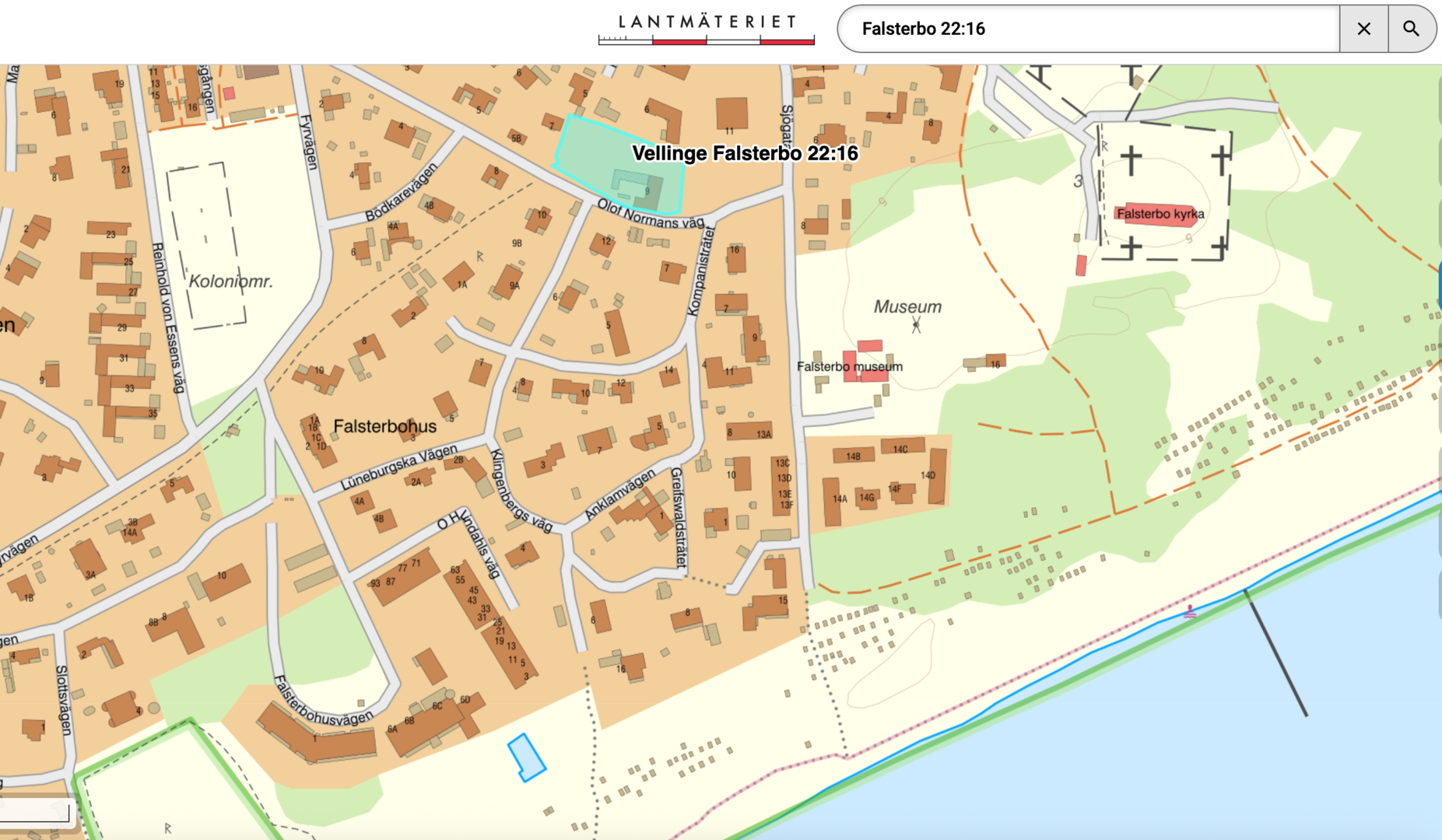
Task: Click the blue outlined pool near beach
Action: click(x=526, y=757)
